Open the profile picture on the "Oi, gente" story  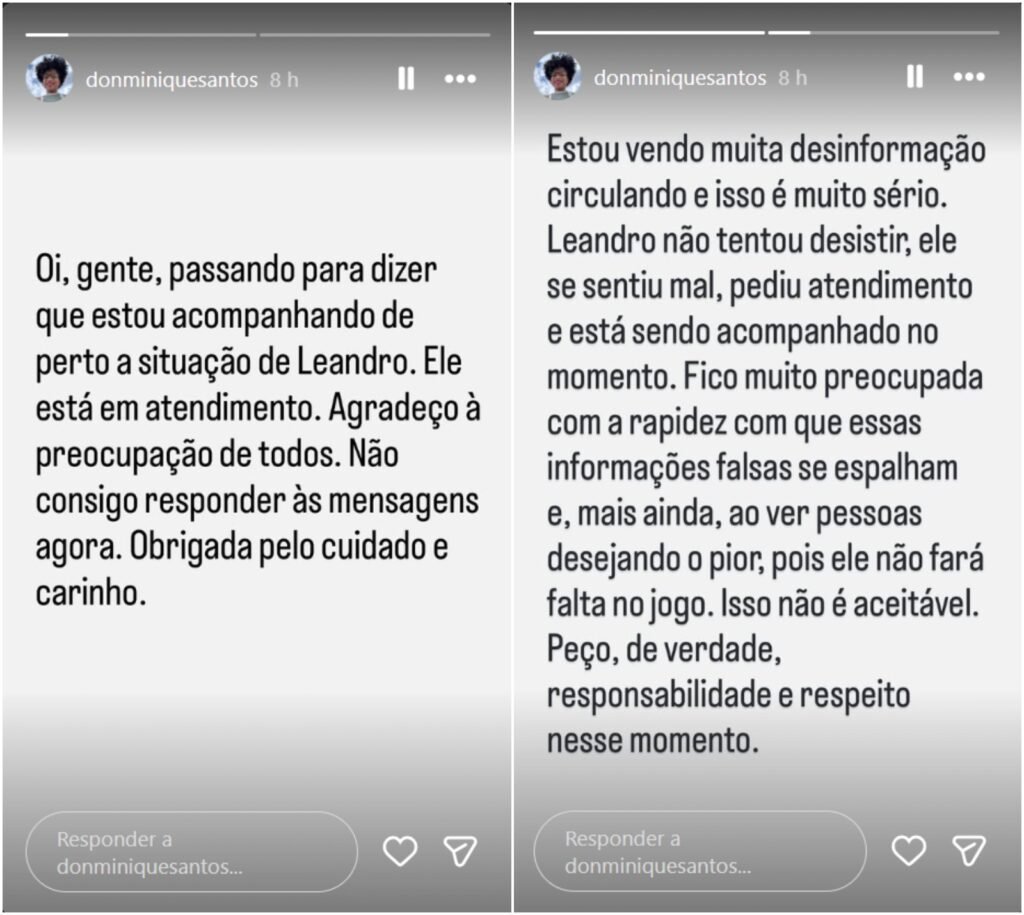pos(49,78)
